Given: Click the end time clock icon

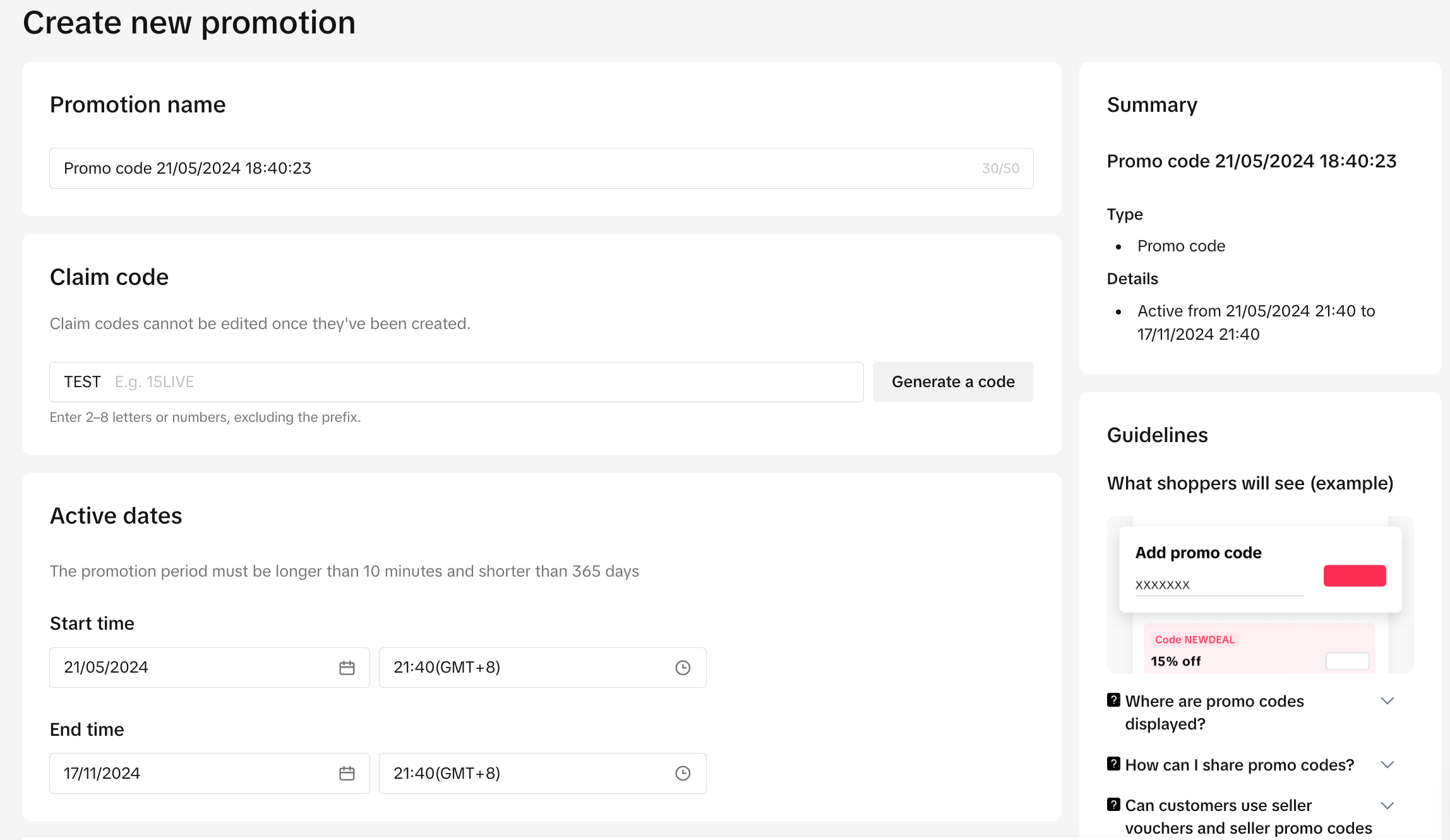Looking at the screenshot, I should (x=683, y=773).
